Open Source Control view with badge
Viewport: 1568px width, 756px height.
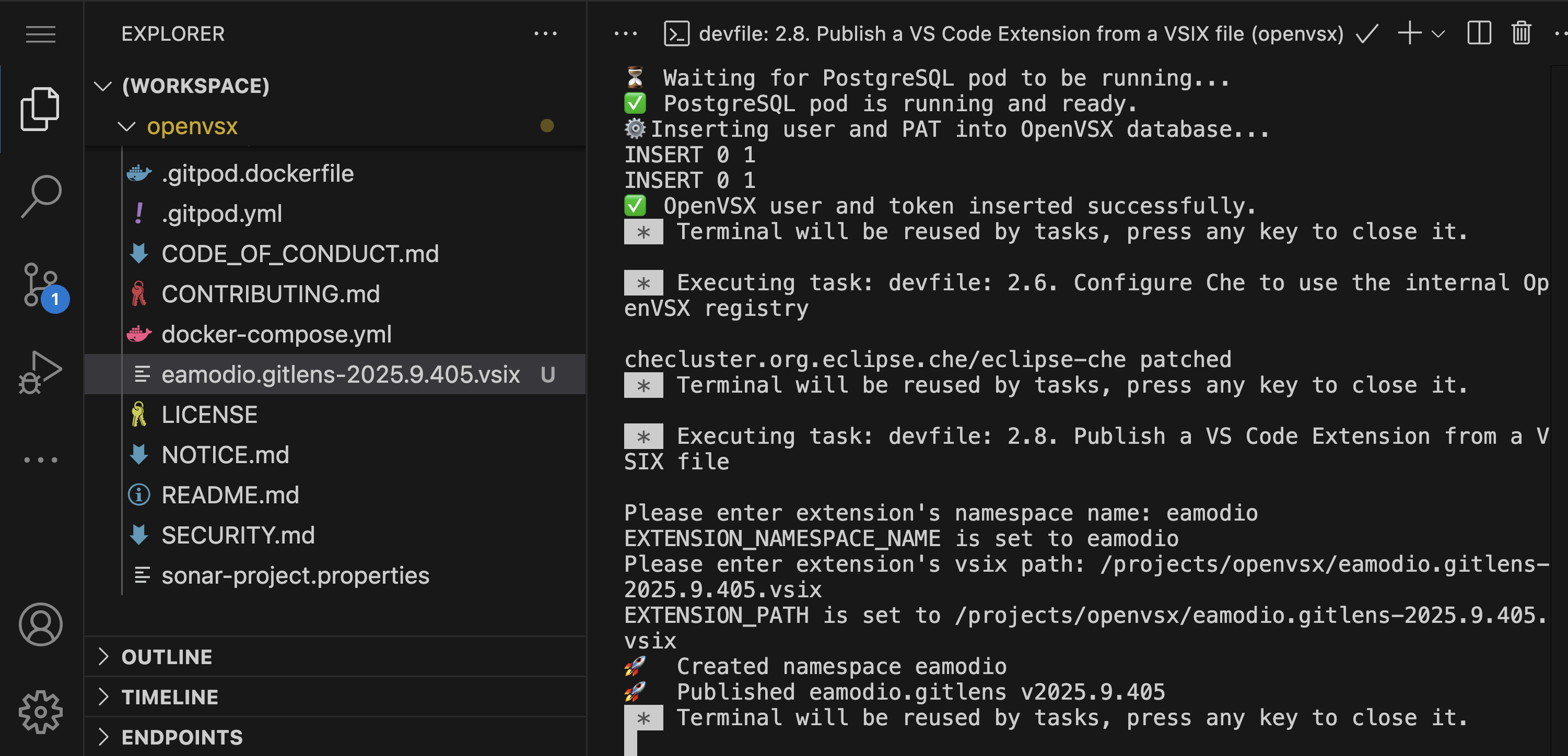44,287
